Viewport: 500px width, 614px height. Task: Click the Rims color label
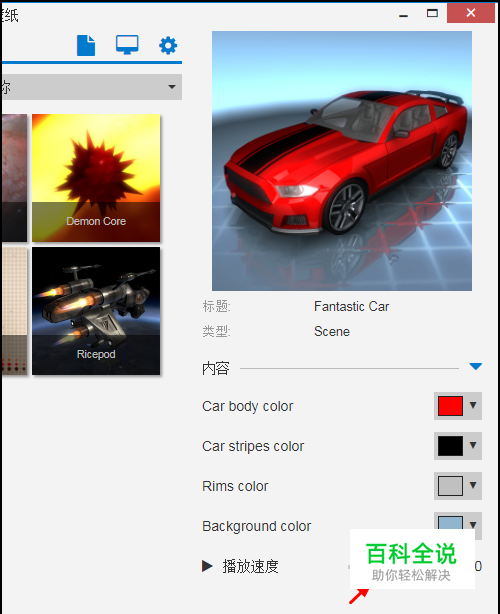(x=235, y=486)
